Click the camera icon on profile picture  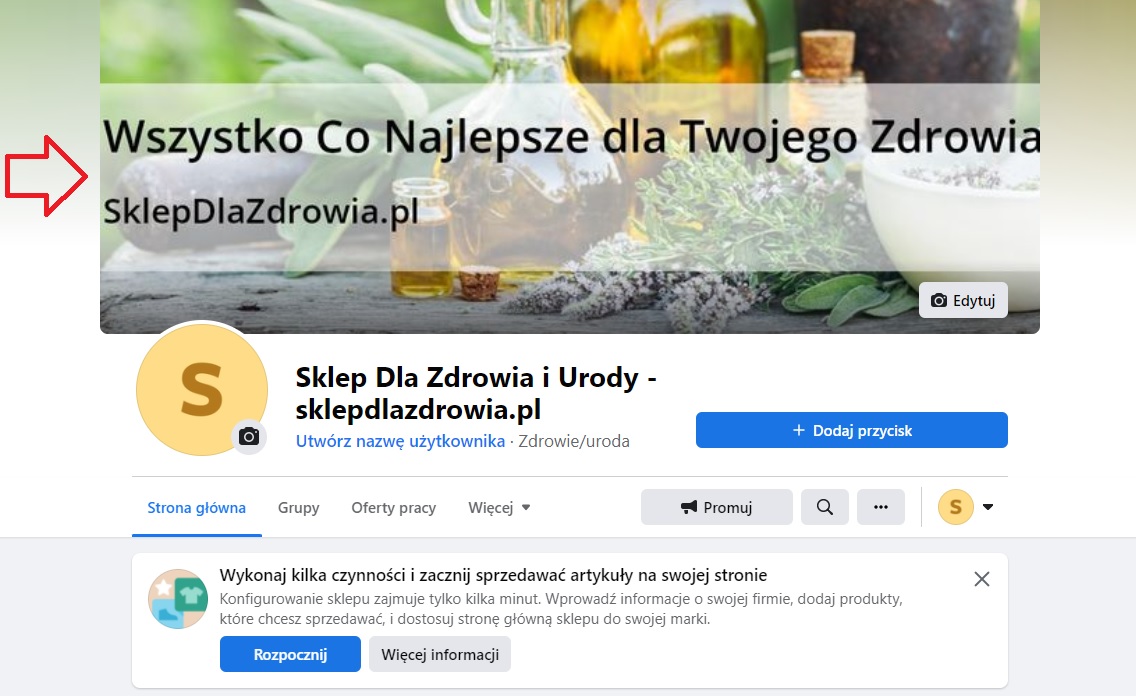tap(249, 437)
